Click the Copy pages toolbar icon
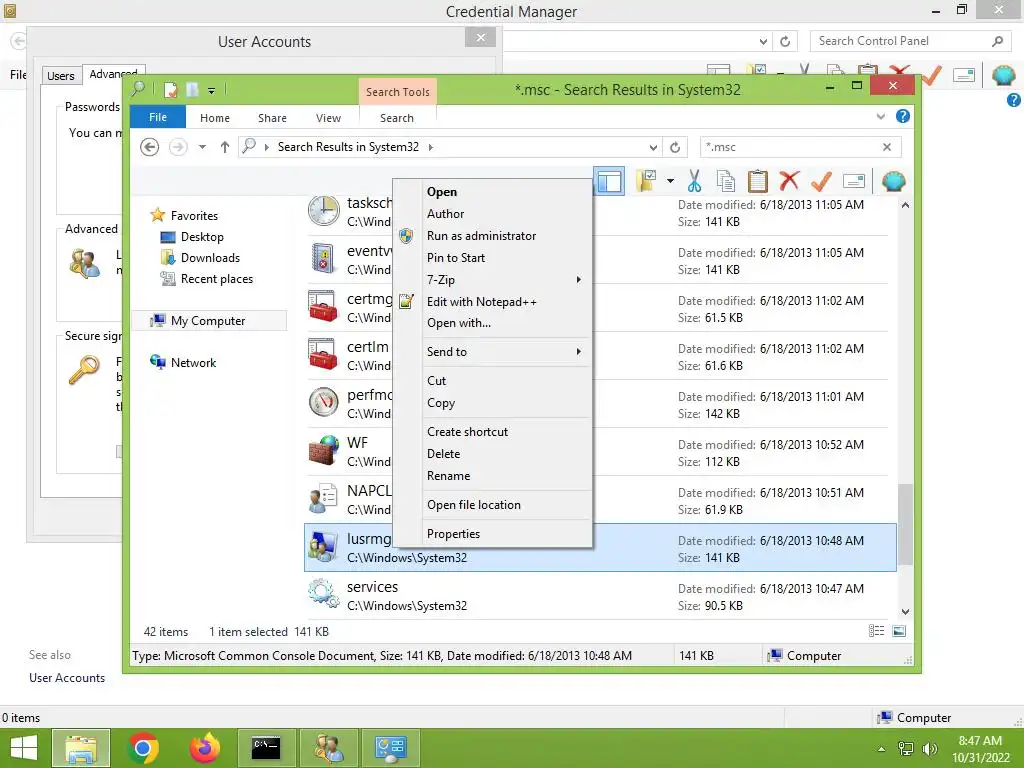 725,181
